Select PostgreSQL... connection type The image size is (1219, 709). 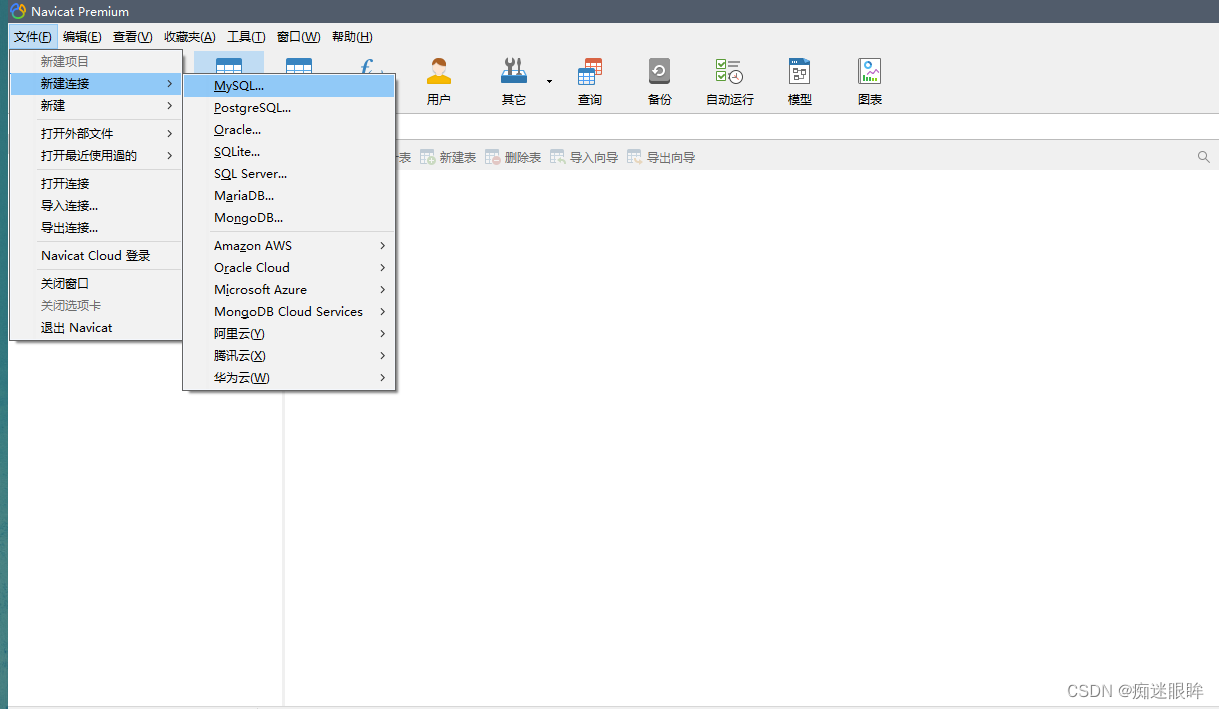[x=289, y=108]
